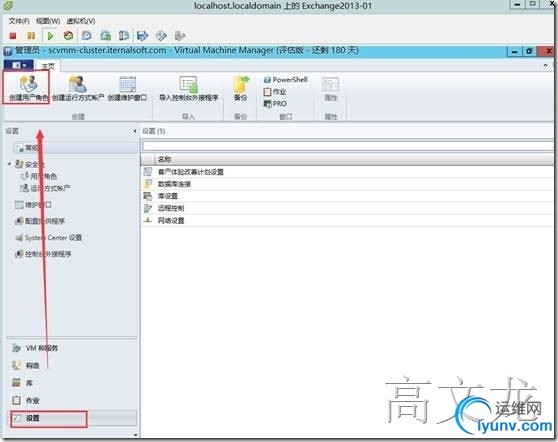Click the green play power-on button

[x=50, y=36]
